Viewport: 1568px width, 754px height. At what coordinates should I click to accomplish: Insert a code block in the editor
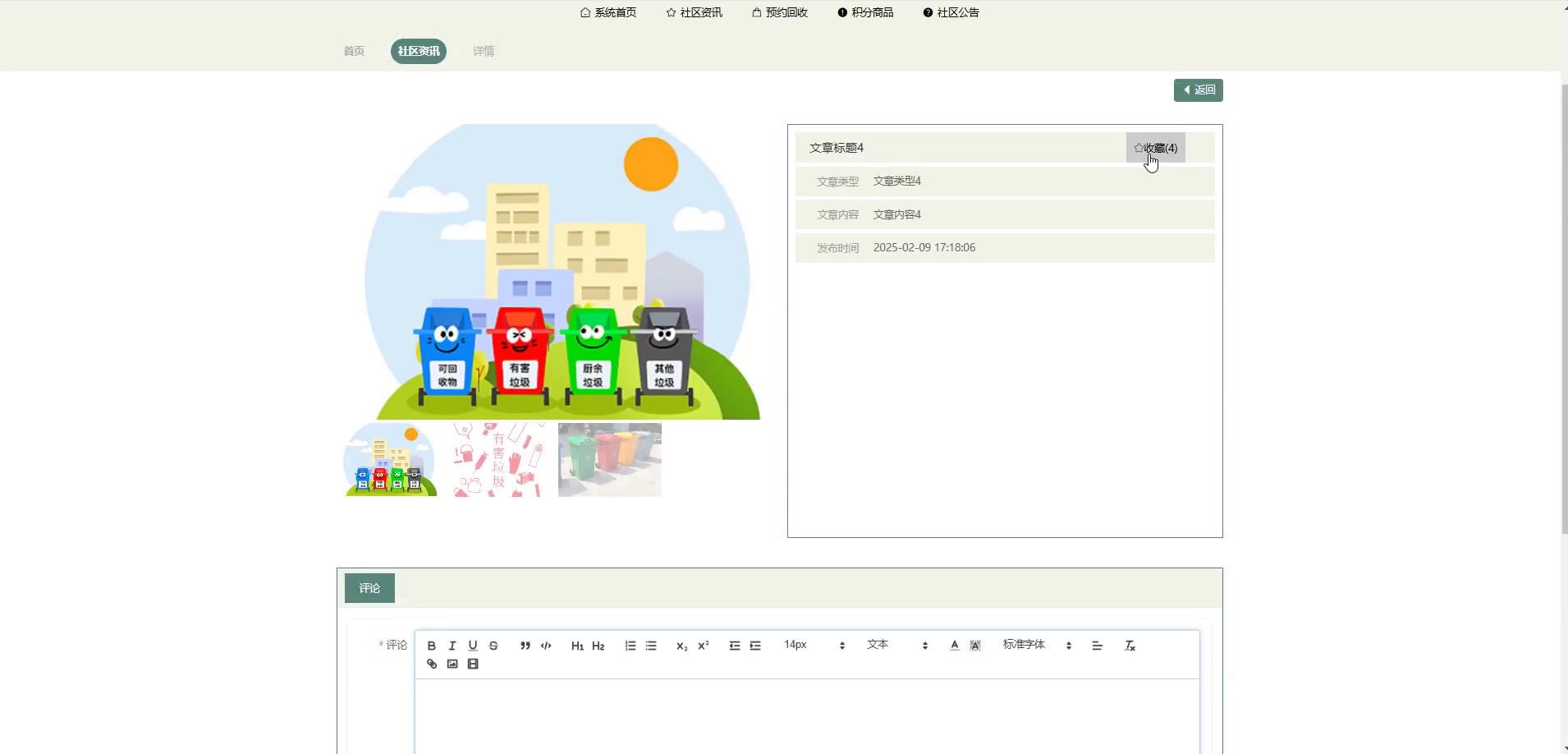546,646
